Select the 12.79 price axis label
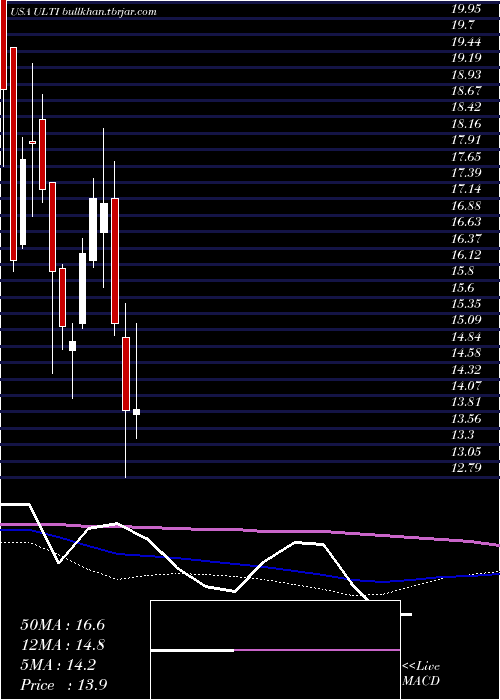500x700 pixels. (466, 468)
